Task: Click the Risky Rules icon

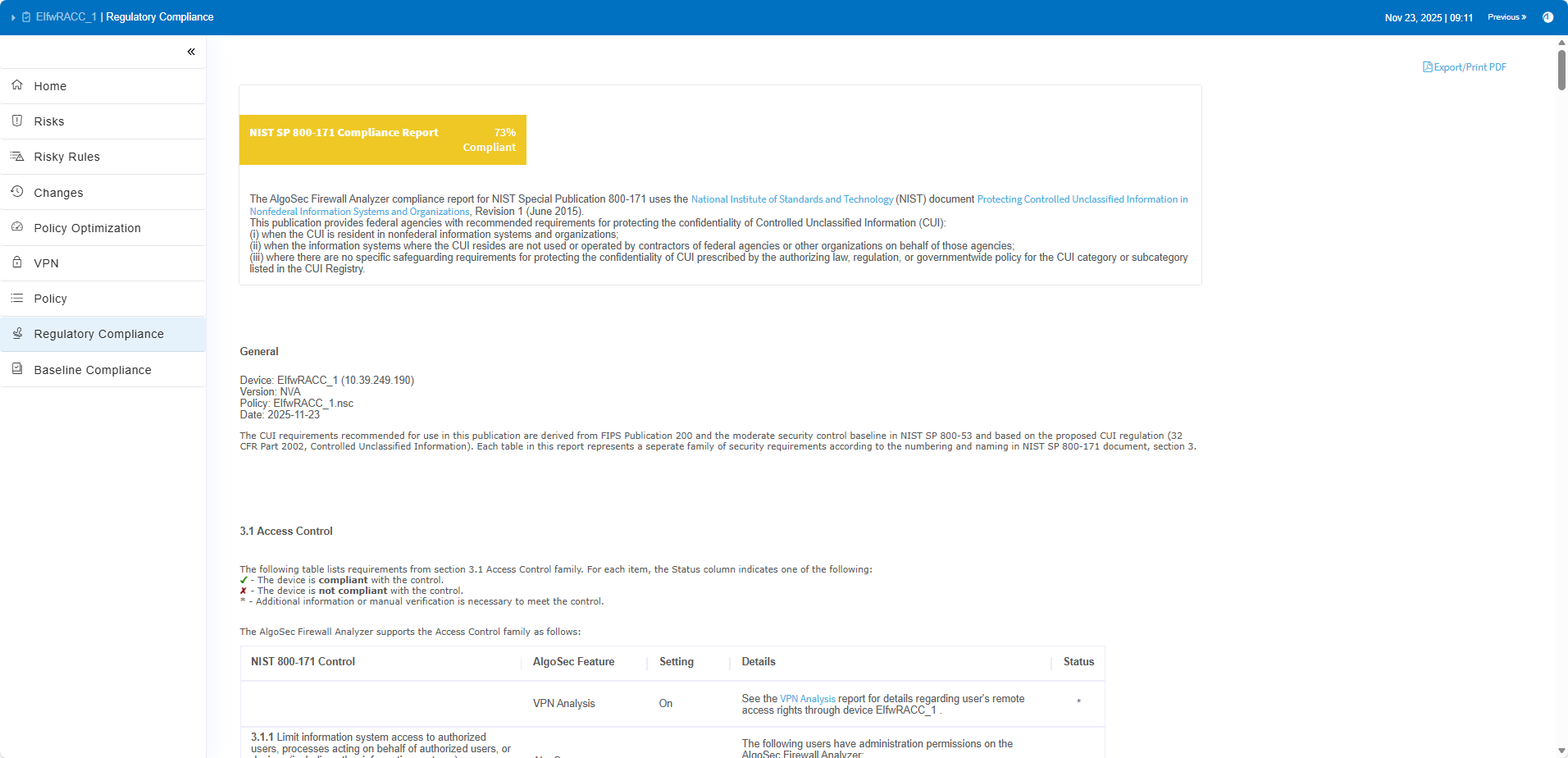Action: coord(17,156)
